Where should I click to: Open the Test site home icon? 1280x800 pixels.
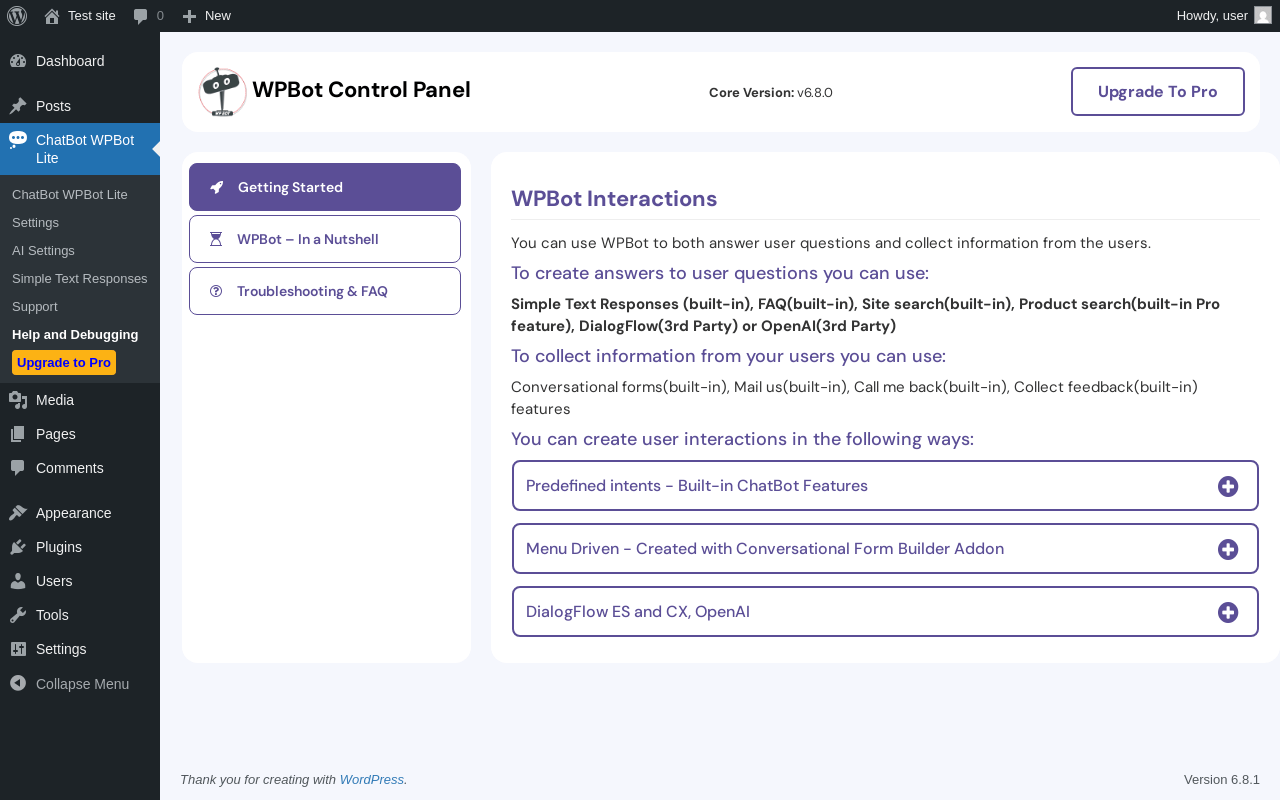pyautogui.click(x=52, y=16)
